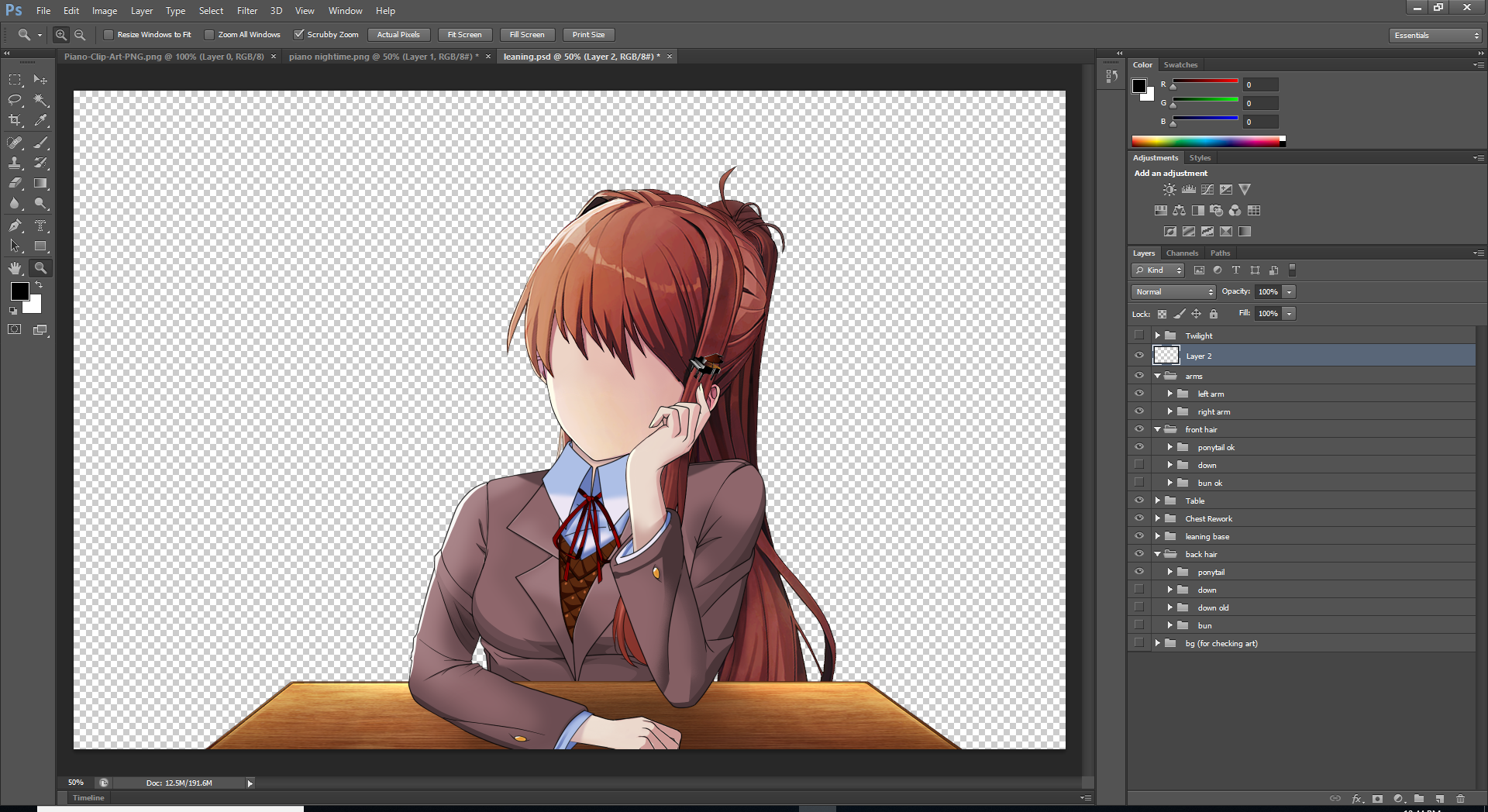Open the Opacity slider dropdown arrow
Viewport: 1488px width, 812px height.
pyautogui.click(x=1289, y=292)
